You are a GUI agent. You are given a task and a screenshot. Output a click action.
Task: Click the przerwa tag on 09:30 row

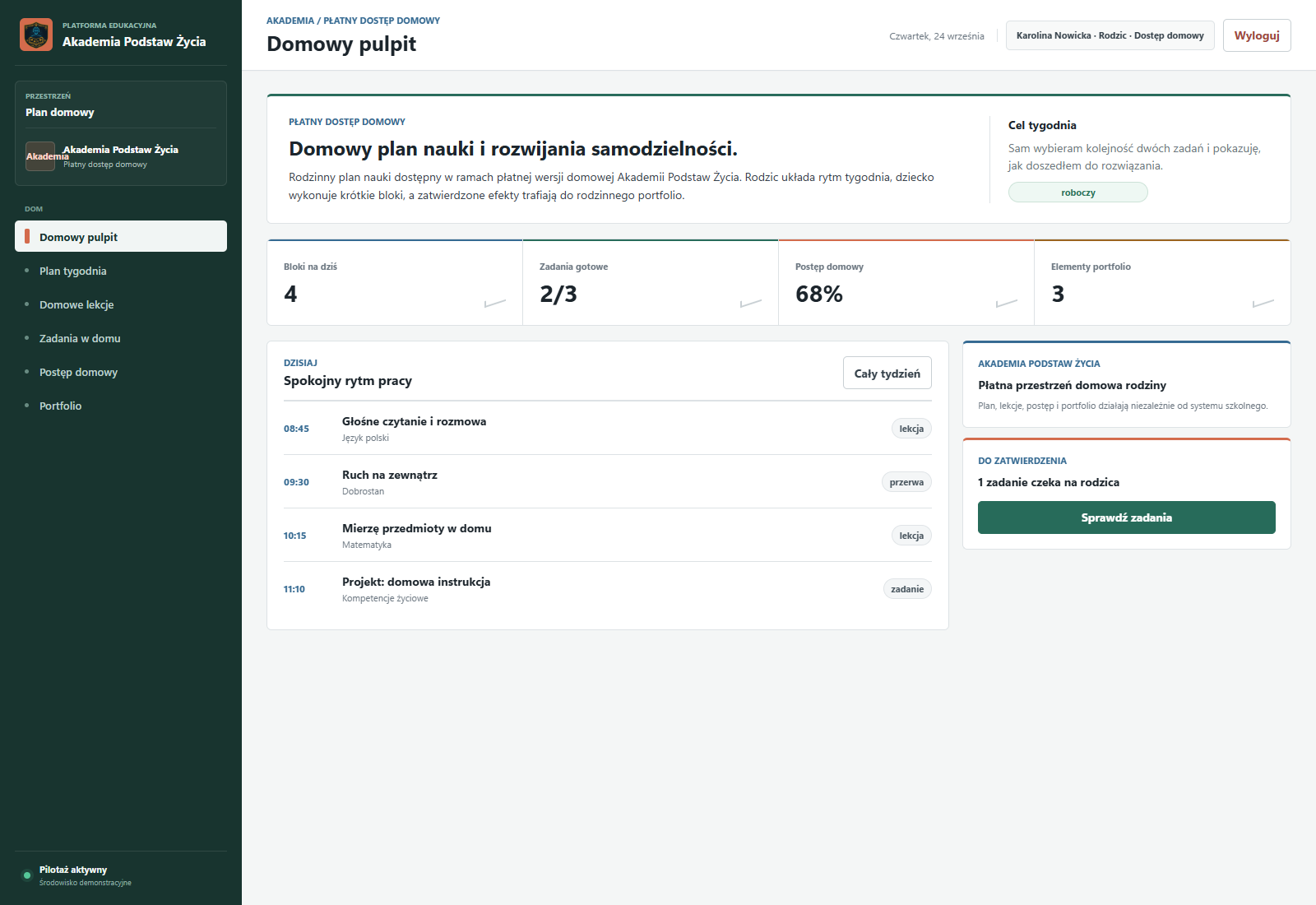pyautogui.click(x=906, y=482)
